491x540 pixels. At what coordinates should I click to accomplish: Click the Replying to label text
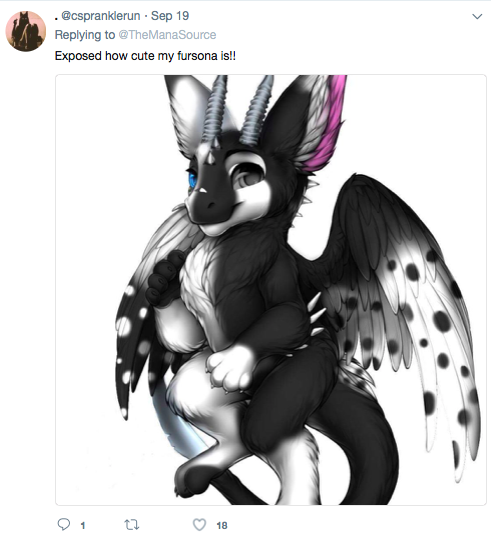coord(85,35)
